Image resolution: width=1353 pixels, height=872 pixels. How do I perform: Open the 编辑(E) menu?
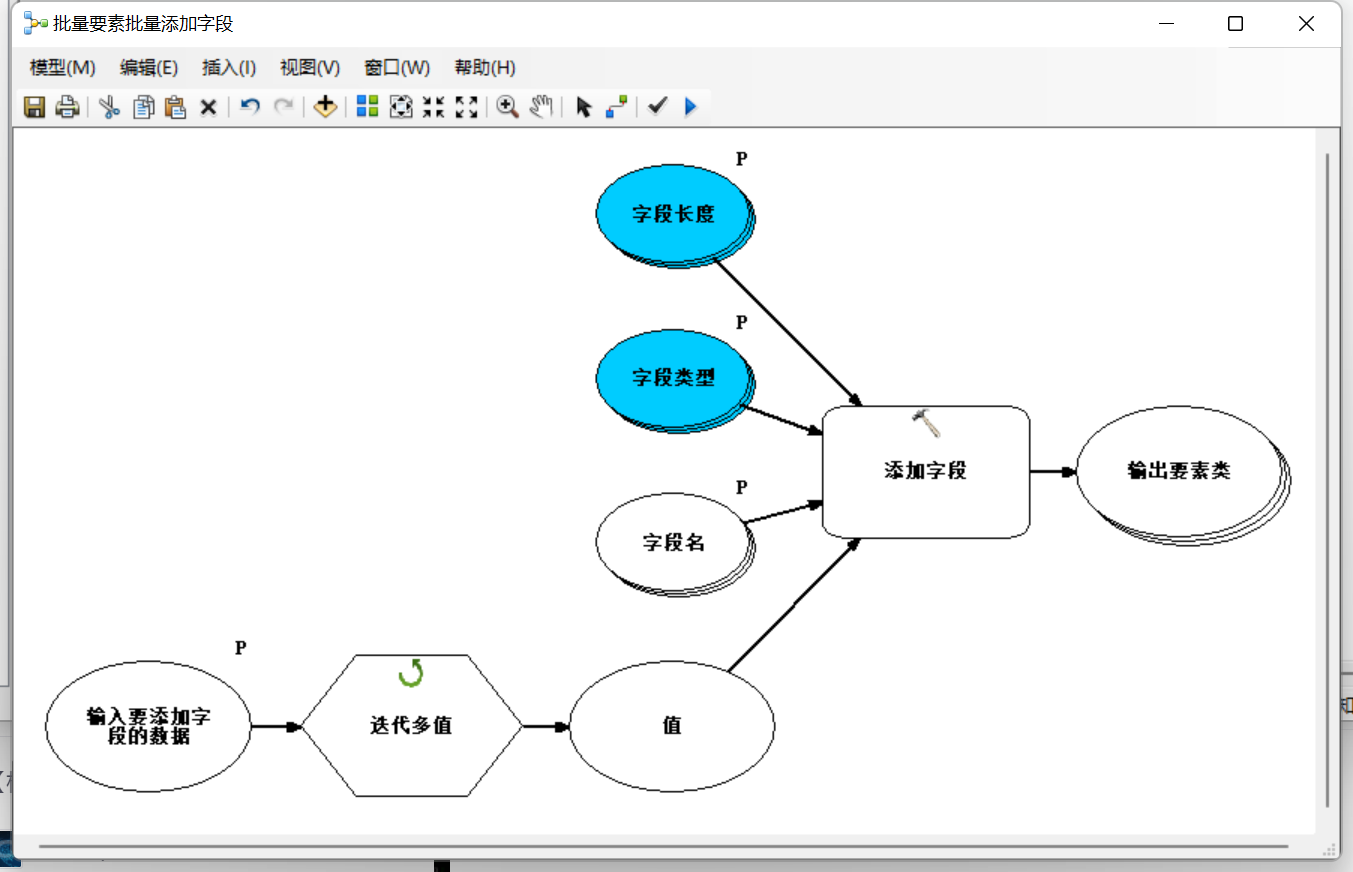pos(149,68)
